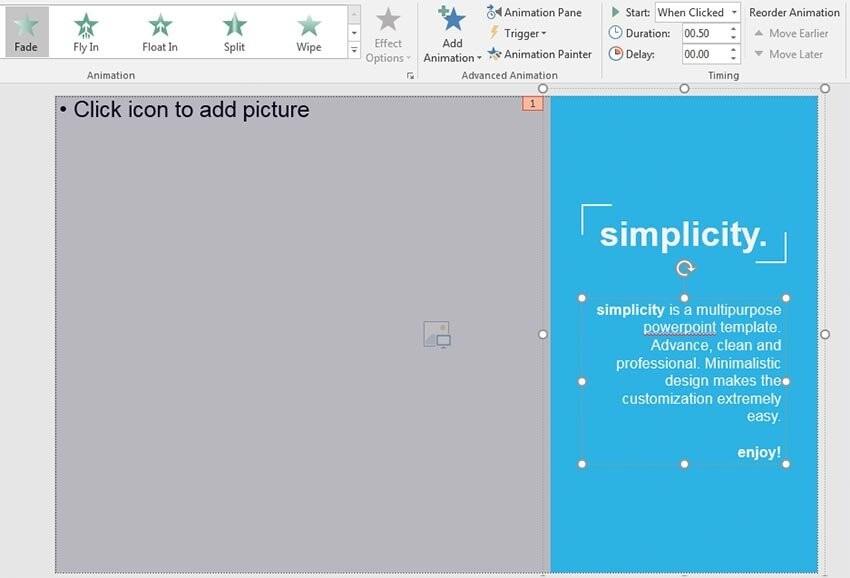Viewport: 850px width, 578px height.
Task: Click the rotation handle on the text box
Action: [x=685, y=267]
